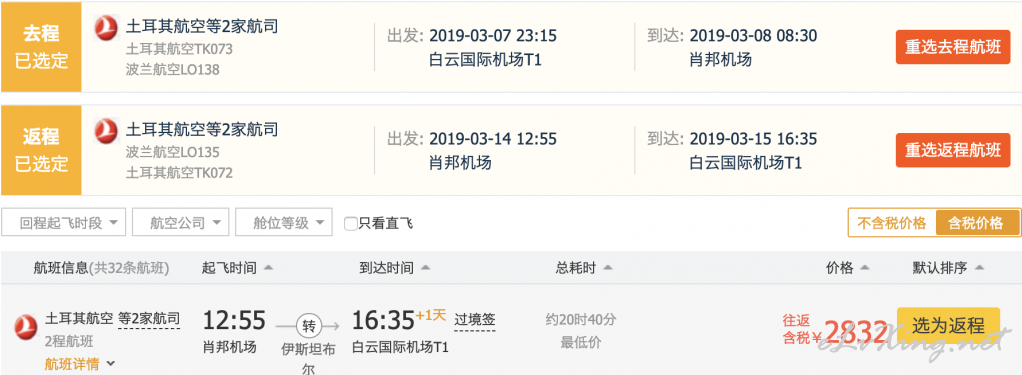Switch to 不含税价格 option
This screenshot has height=375, width=1022.
tap(891, 223)
